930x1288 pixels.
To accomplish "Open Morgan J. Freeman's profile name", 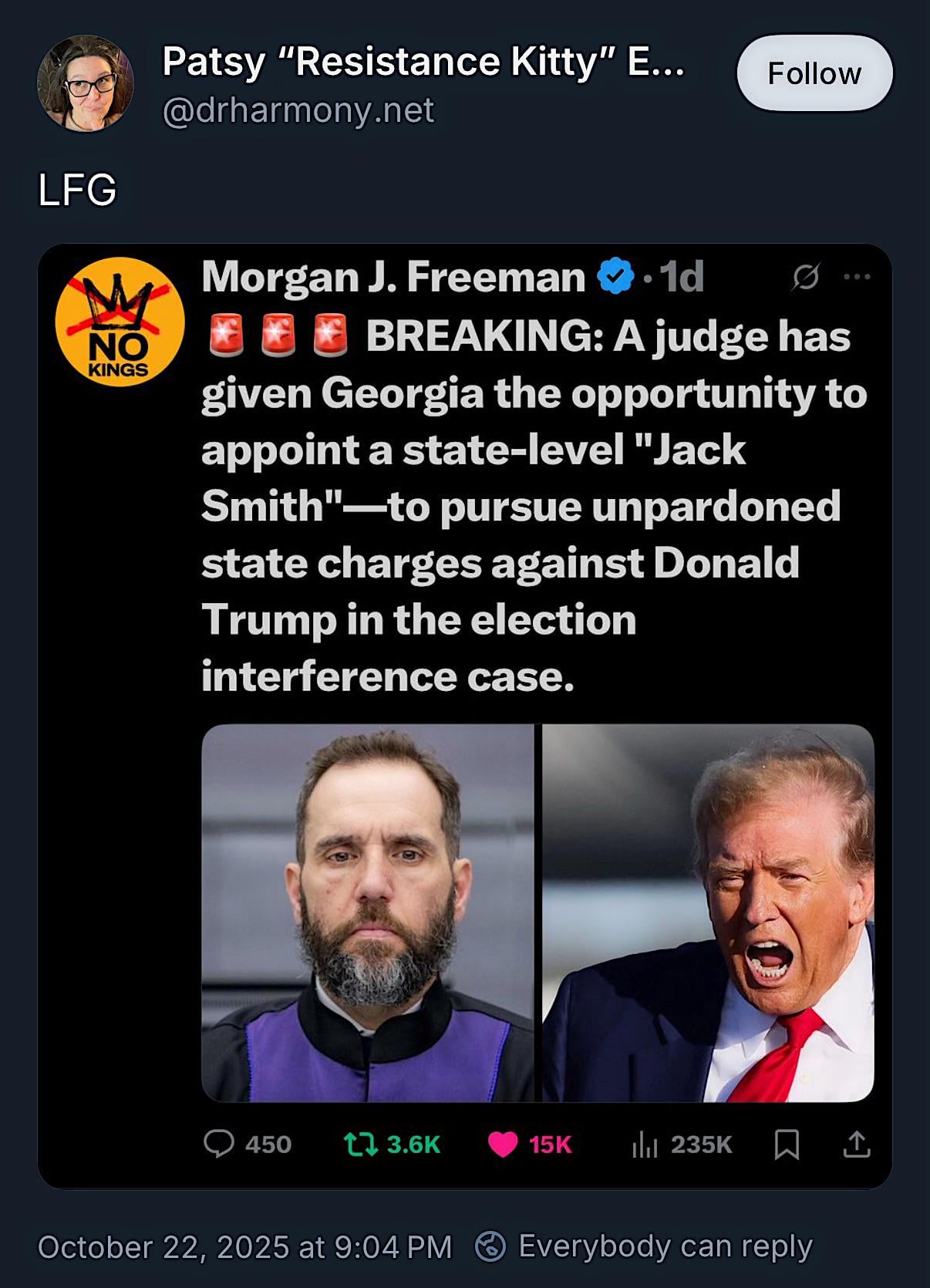I will tap(393, 277).
